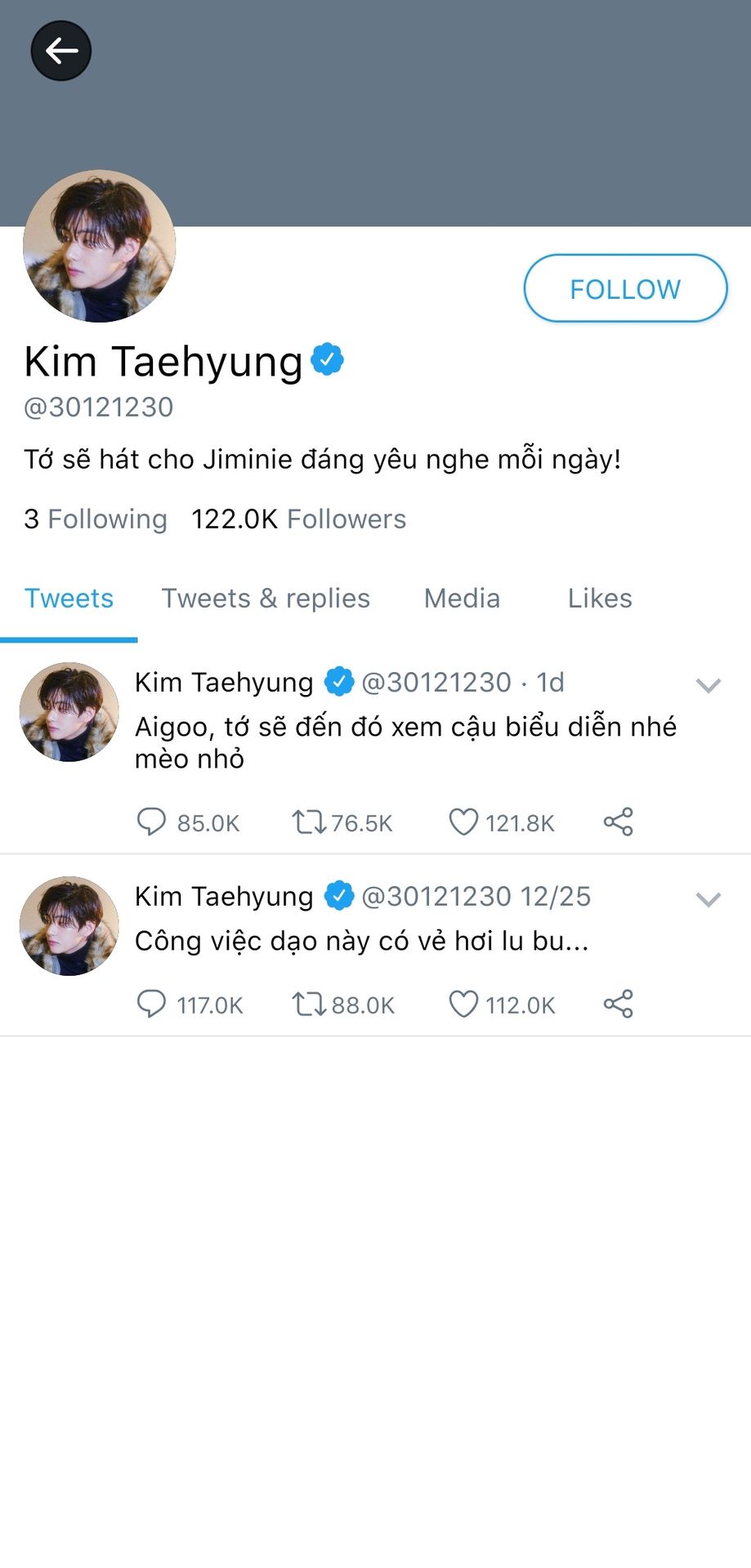Switch to Tweets & replies tab
Viewport: 751px width, 1568px height.
[x=266, y=598]
